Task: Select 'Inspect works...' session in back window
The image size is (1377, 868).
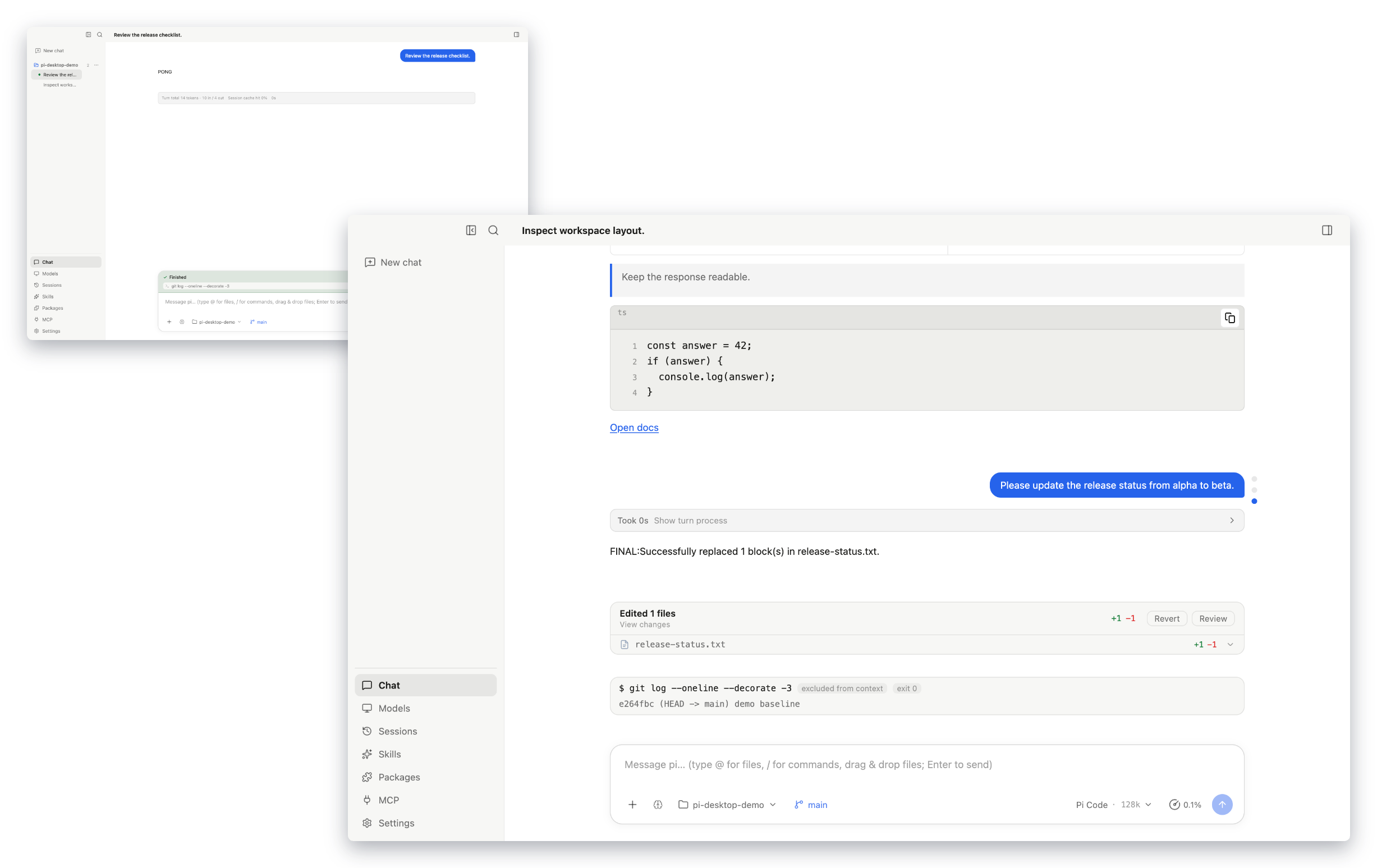Action: point(59,85)
